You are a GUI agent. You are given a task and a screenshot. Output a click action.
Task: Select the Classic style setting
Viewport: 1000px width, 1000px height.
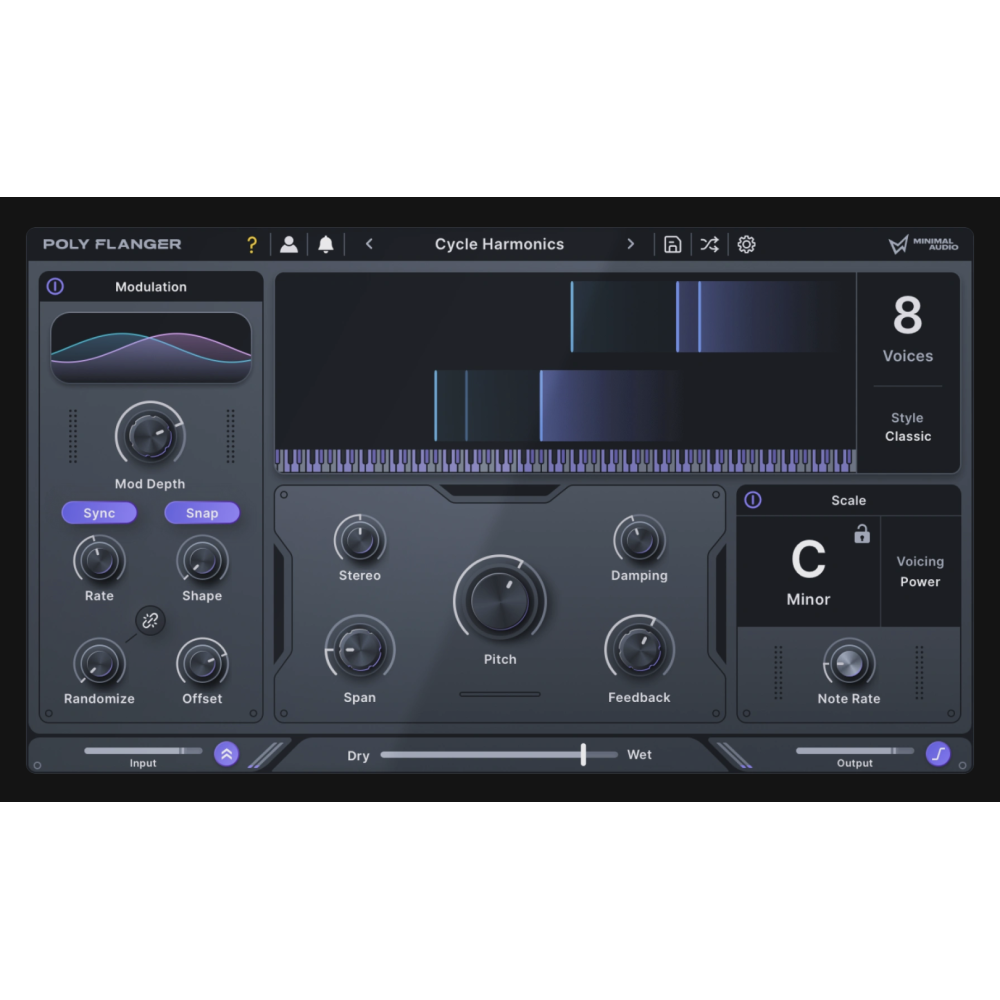[908, 435]
